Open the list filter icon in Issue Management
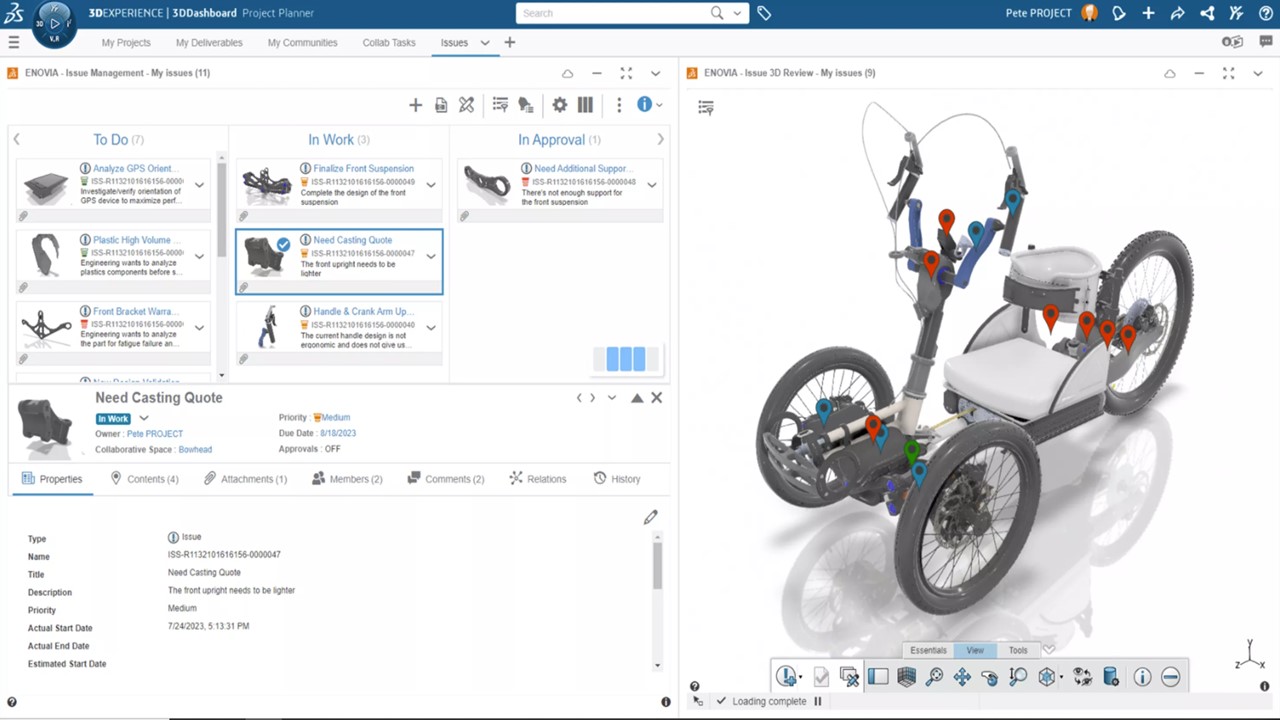The height and width of the screenshot is (720, 1280). (x=500, y=105)
